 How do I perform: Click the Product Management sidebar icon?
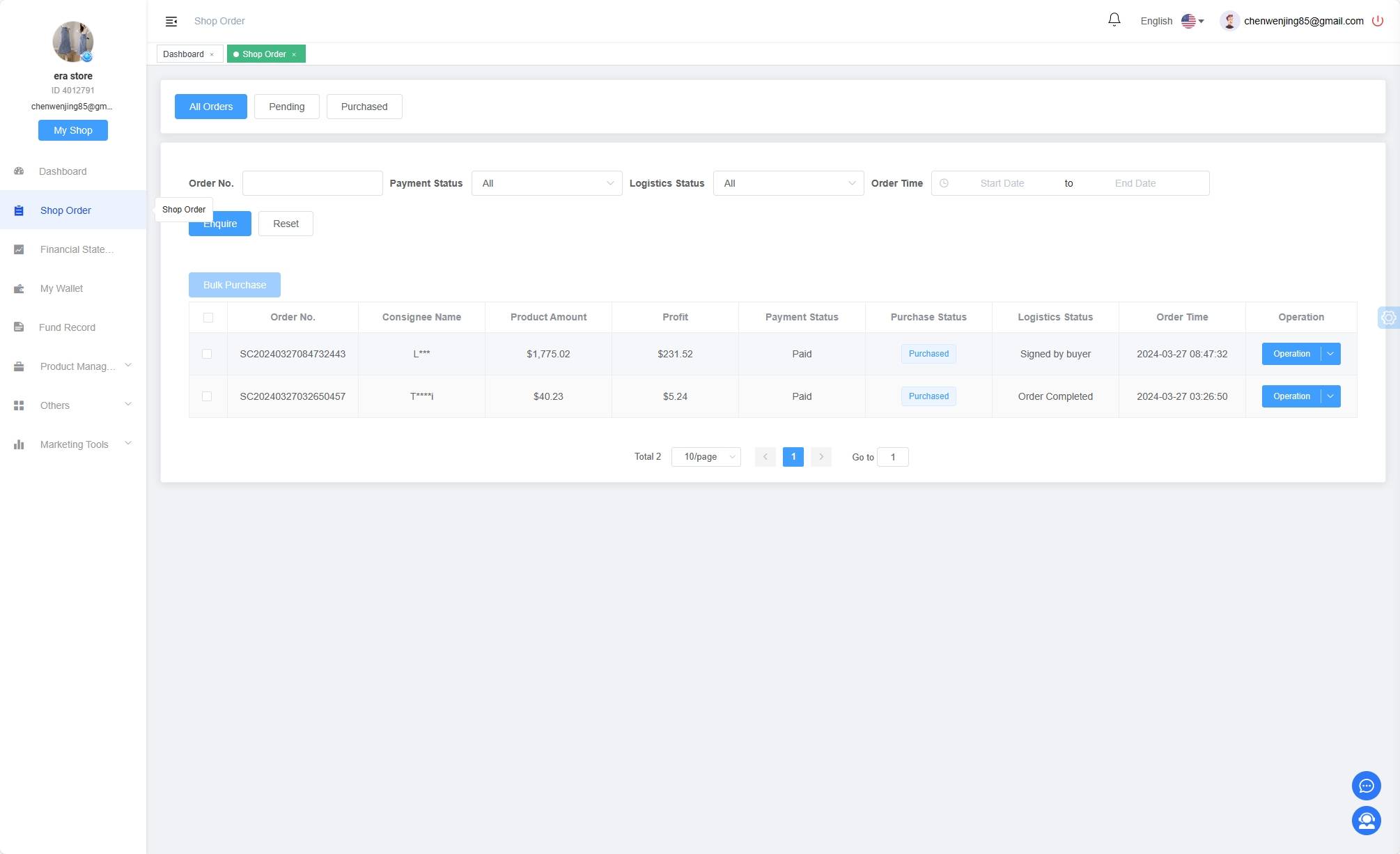(x=19, y=366)
